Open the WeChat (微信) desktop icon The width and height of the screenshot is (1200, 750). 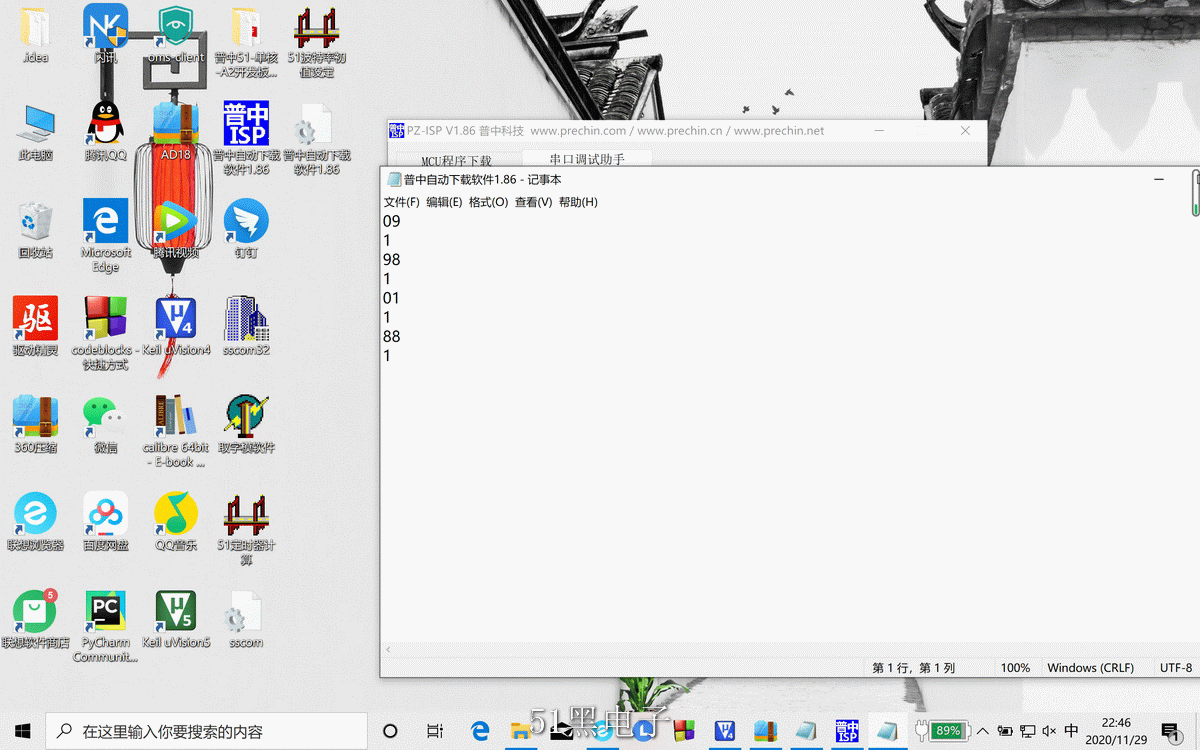click(105, 416)
